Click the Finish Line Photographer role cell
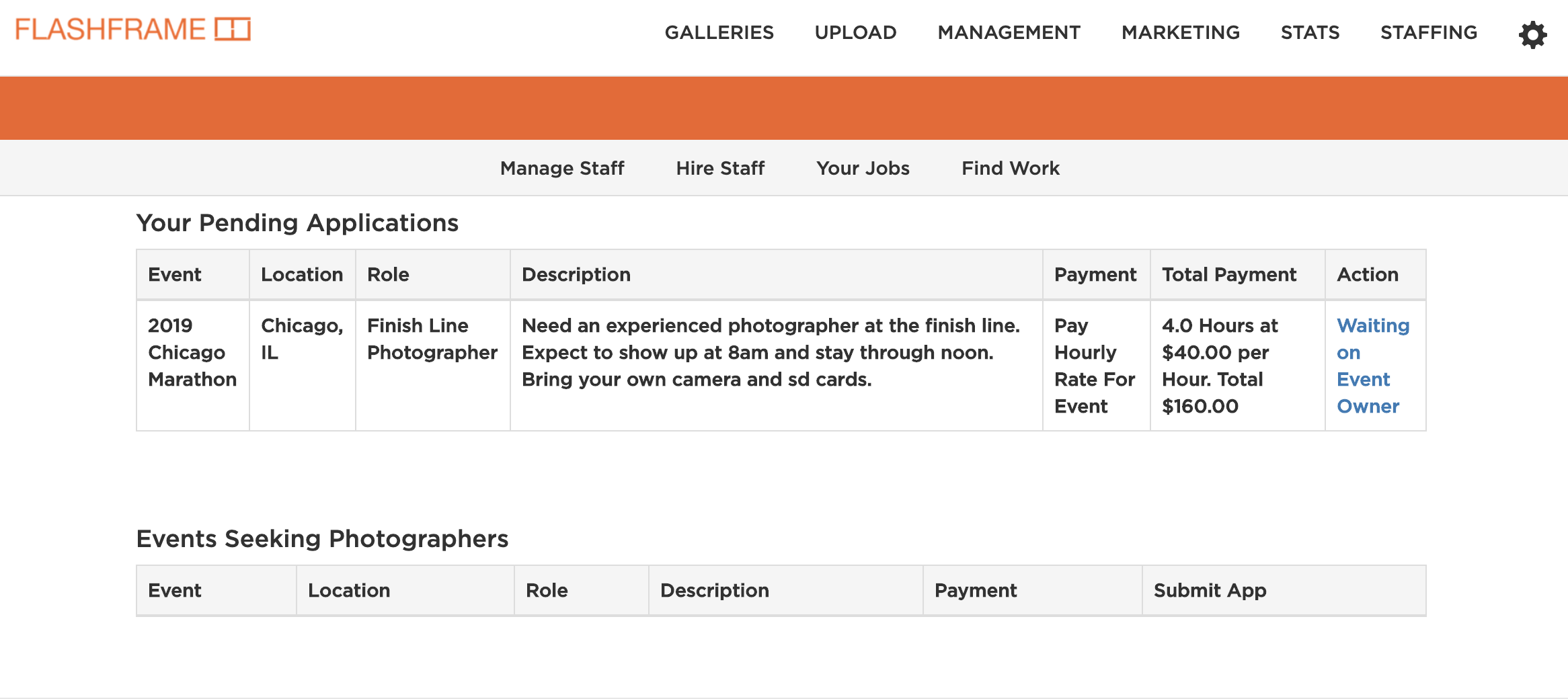Image resolution: width=1568 pixels, height=699 pixels. coord(432,339)
